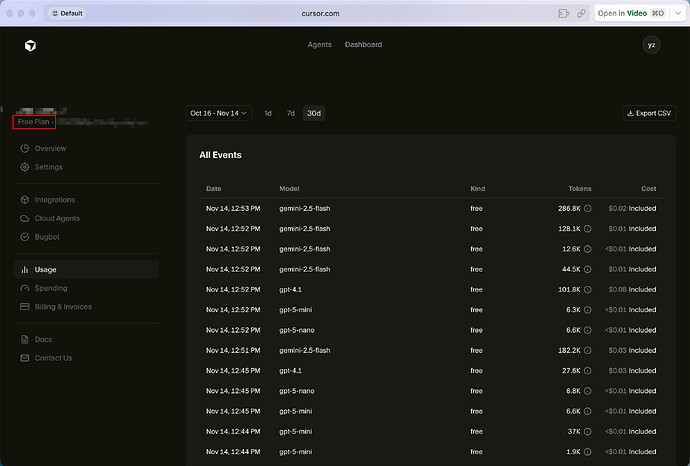Click the Nov 14, 12:53 PM date cell
Screen dimensions: 690x466
click(233, 209)
